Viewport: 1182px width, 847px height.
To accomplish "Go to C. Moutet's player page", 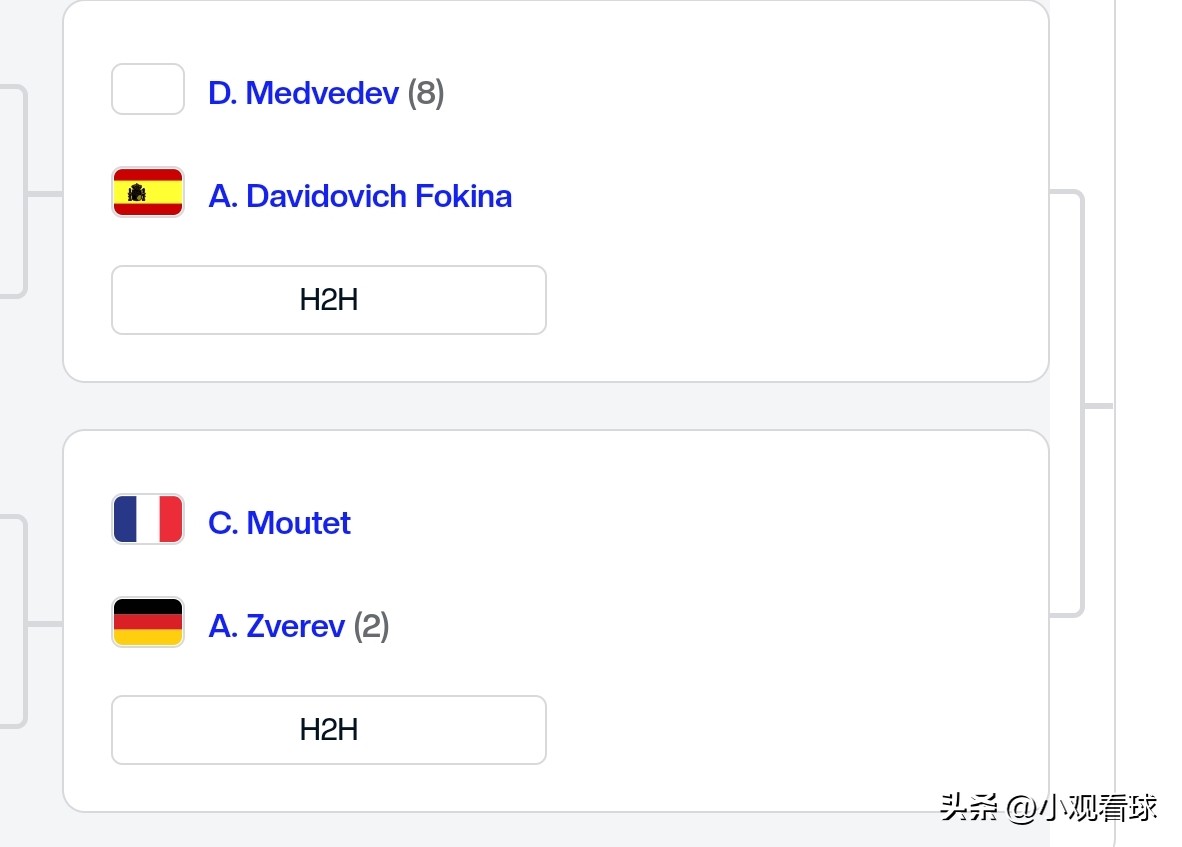I will 279,523.
